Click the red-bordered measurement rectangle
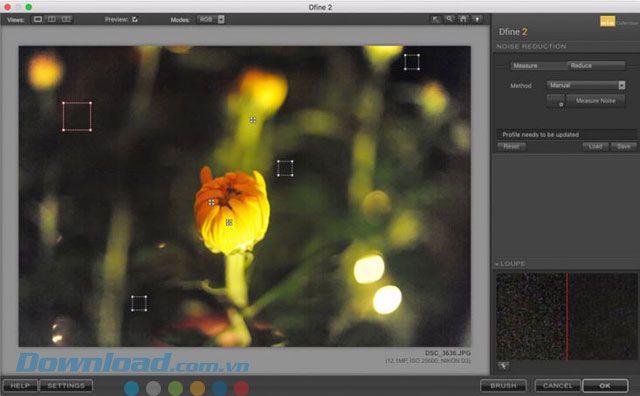The width and height of the screenshot is (640, 396). pyautogui.click(x=77, y=116)
